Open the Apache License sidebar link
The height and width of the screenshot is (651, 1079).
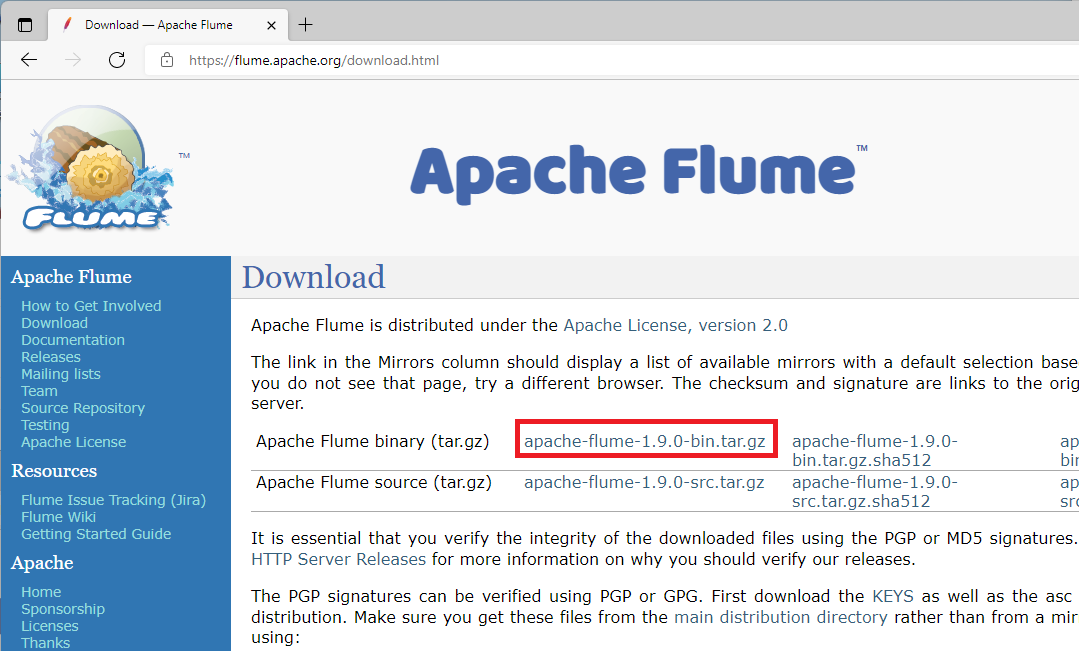74,442
